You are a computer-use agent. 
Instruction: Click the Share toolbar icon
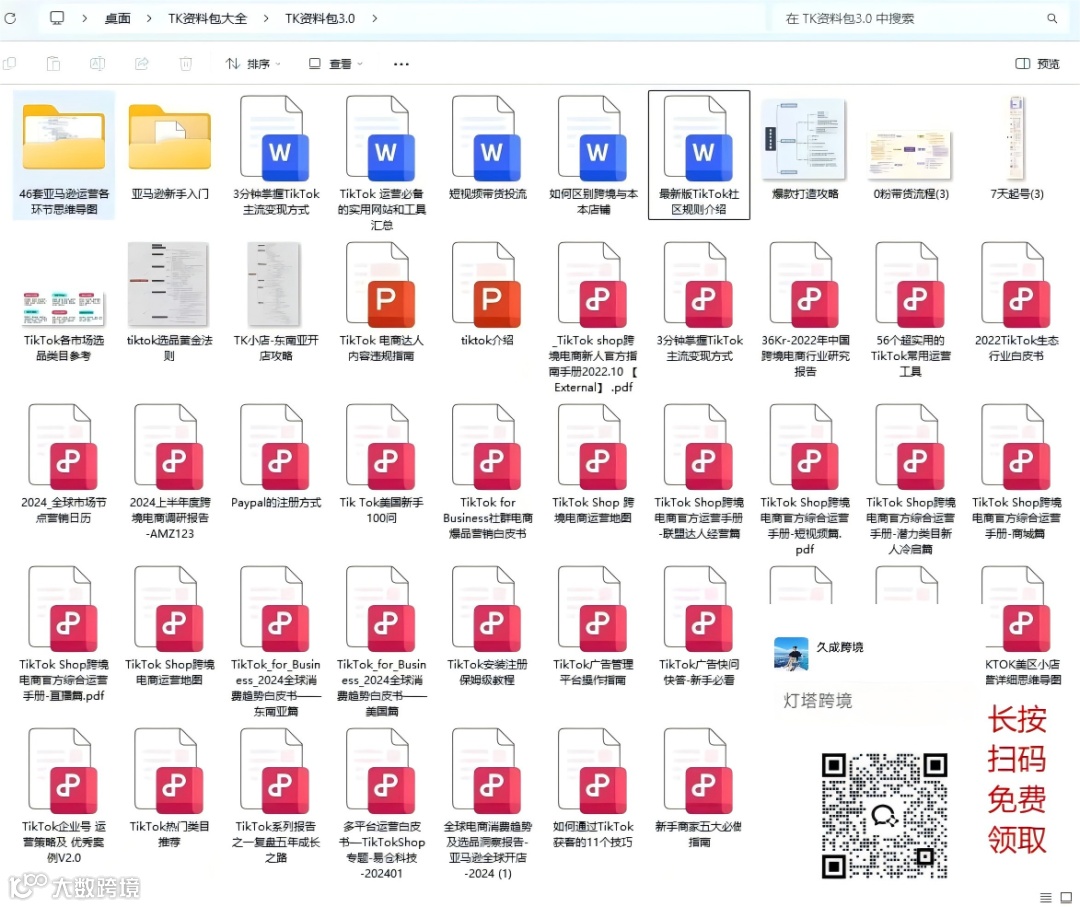[x=142, y=64]
